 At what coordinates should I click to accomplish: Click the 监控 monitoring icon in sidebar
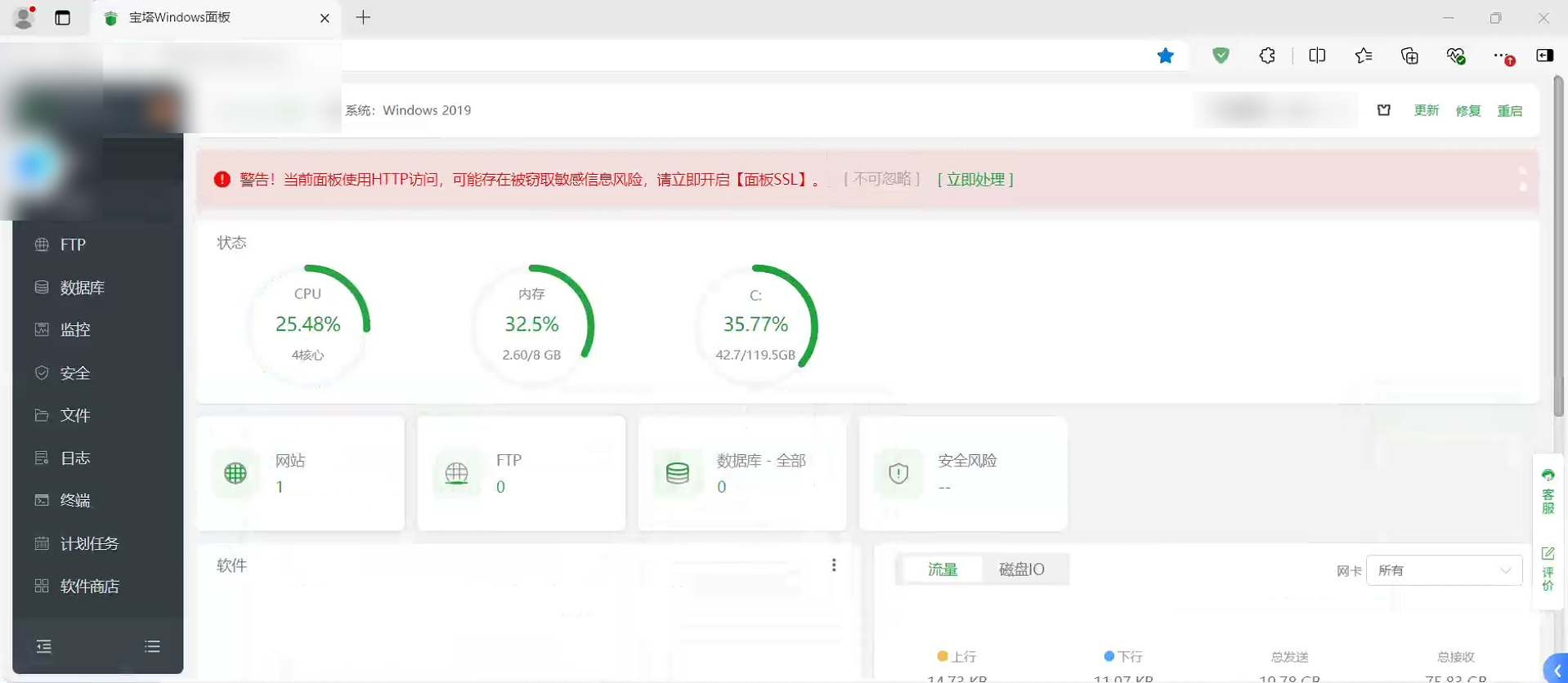pyautogui.click(x=42, y=329)
